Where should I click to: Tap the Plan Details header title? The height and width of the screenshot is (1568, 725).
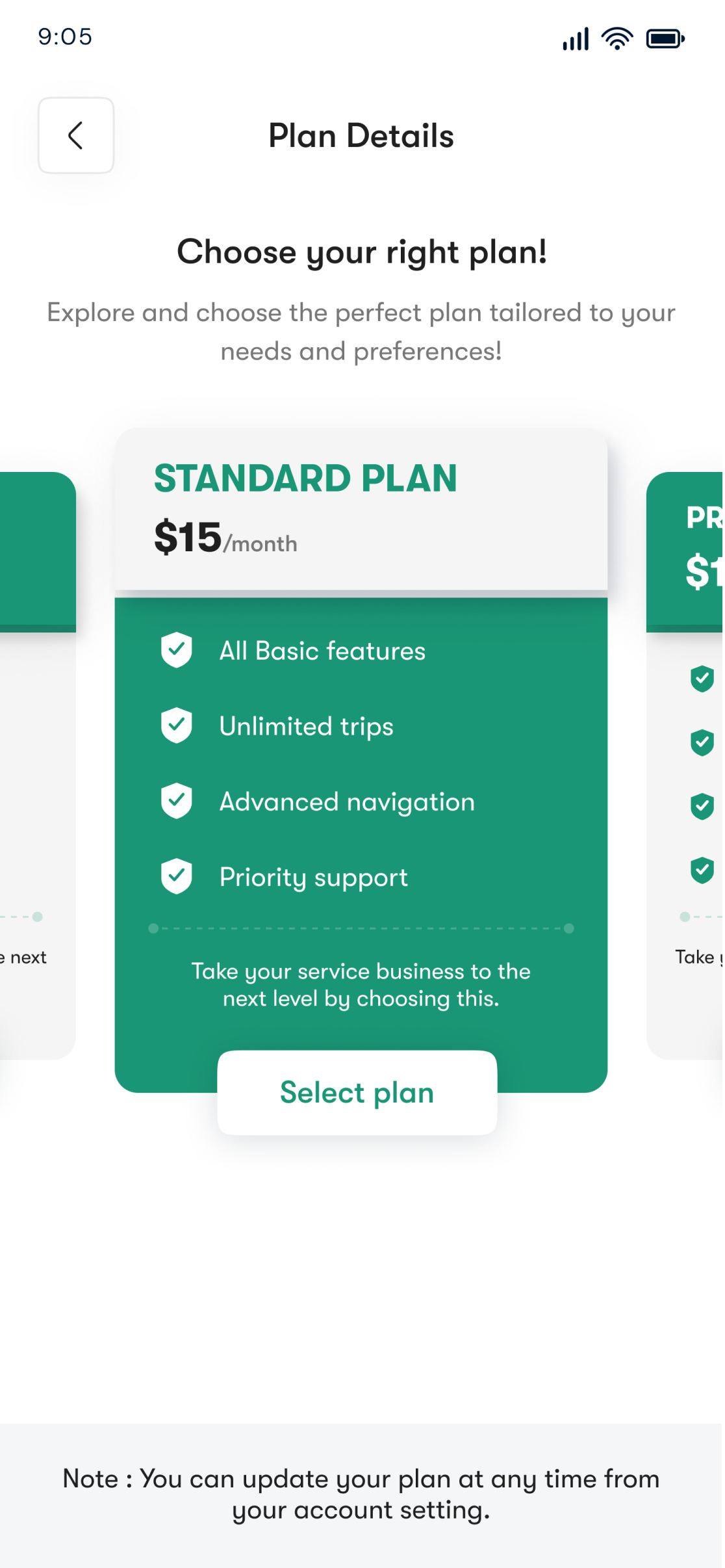click(x=361, y=136)
